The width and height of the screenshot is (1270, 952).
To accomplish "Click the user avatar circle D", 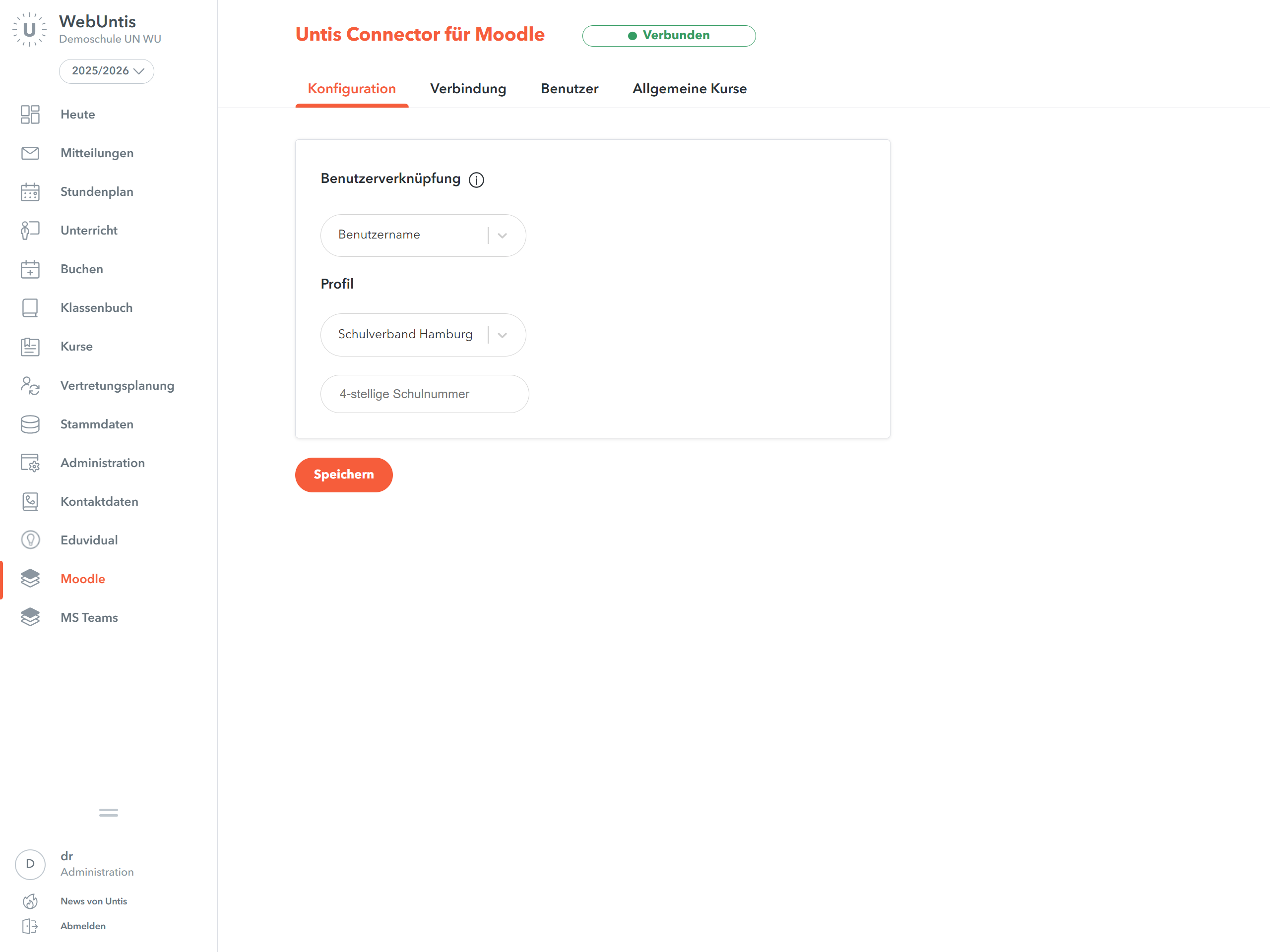I will coord(30,864).
